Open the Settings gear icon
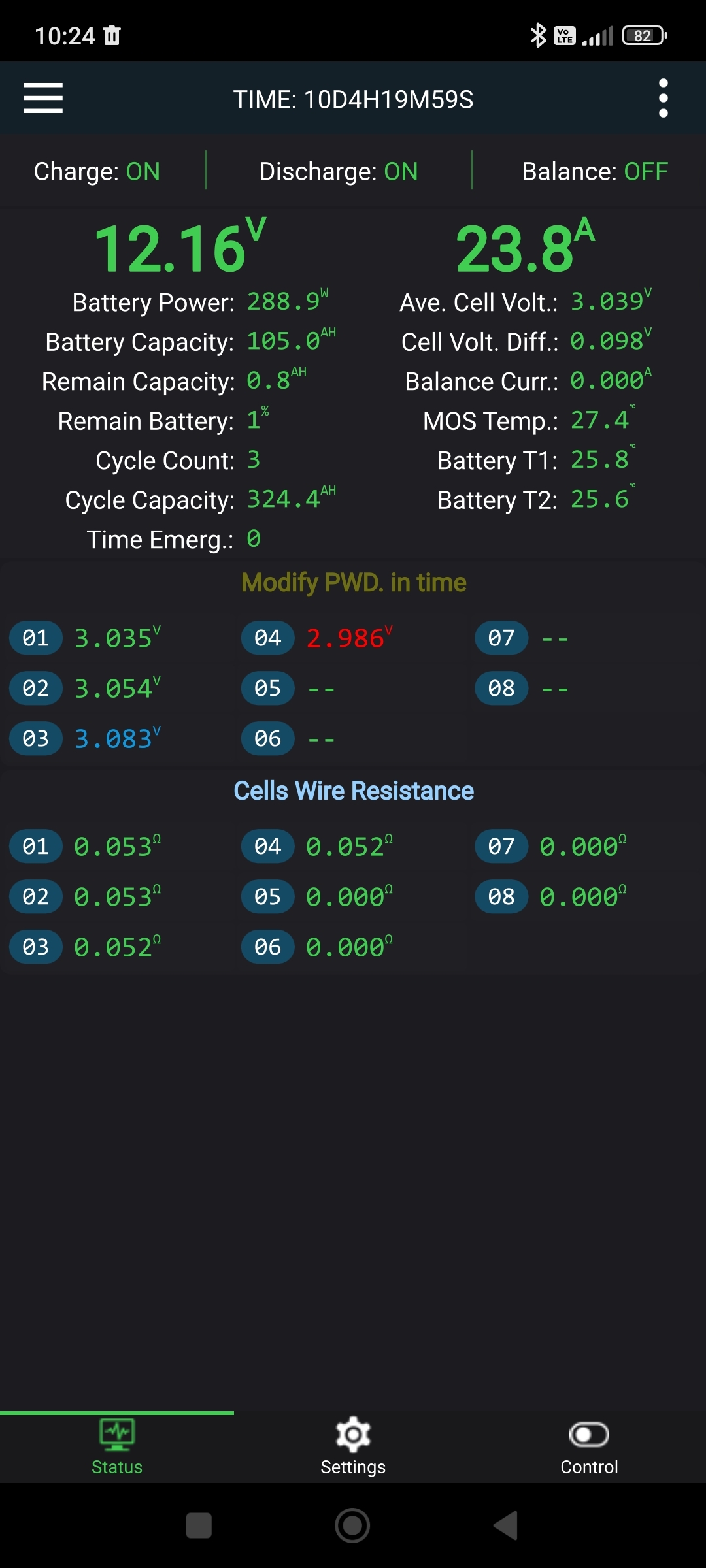 tap(353, 1434)
